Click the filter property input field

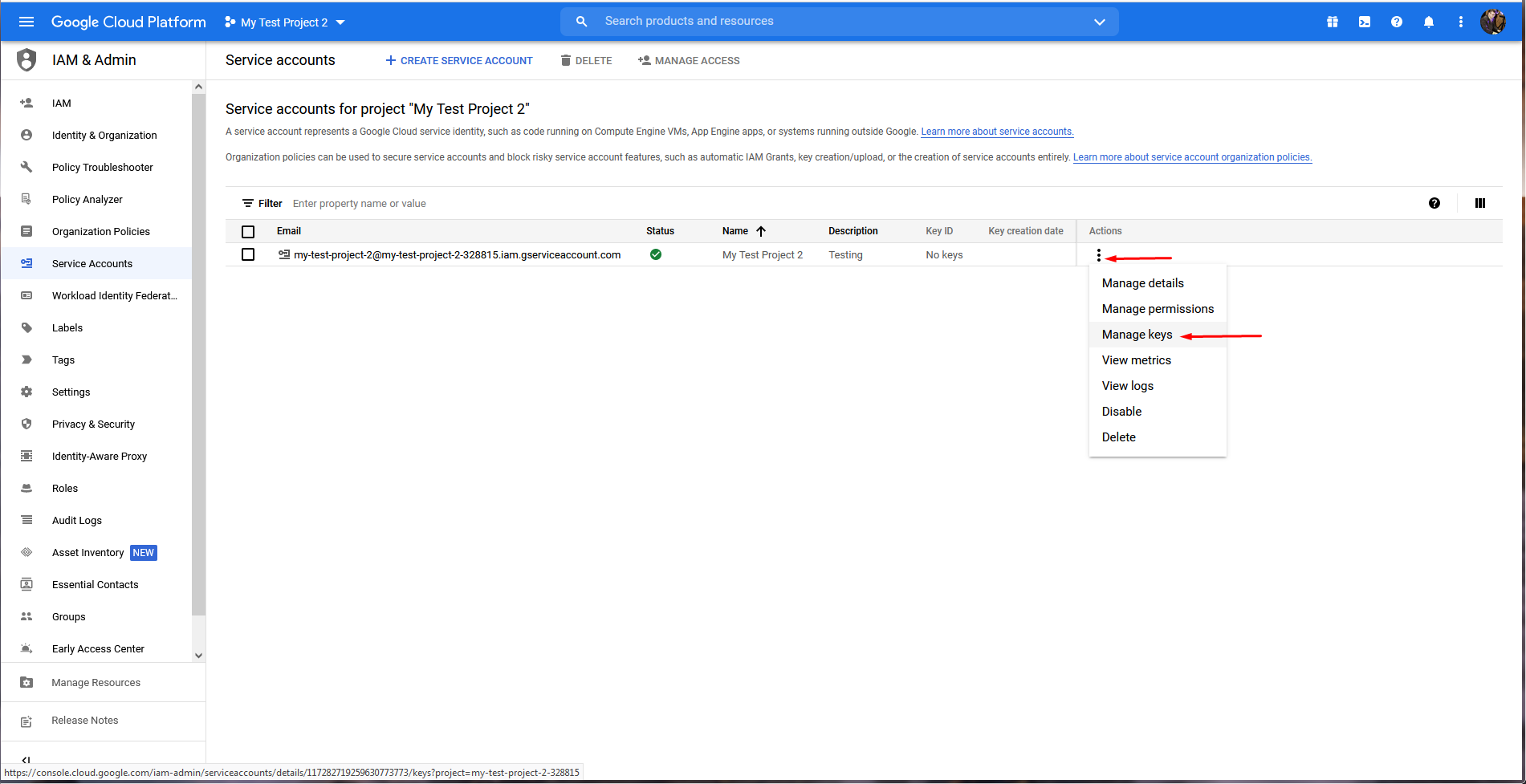coord(851,204)
